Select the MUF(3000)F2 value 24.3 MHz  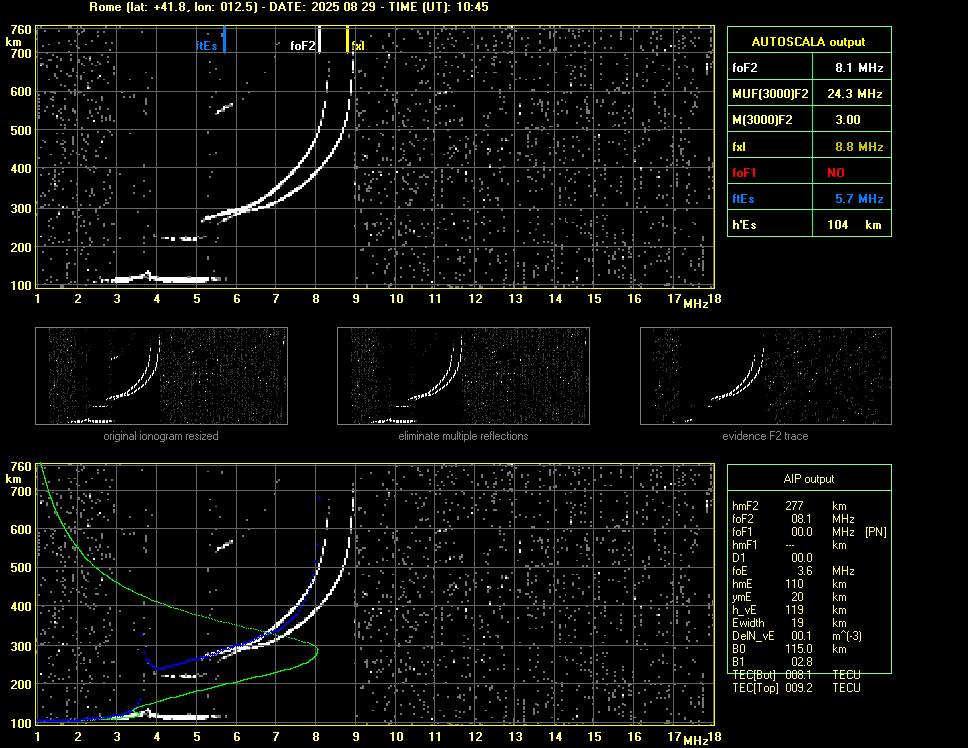(x=855, y=94)
